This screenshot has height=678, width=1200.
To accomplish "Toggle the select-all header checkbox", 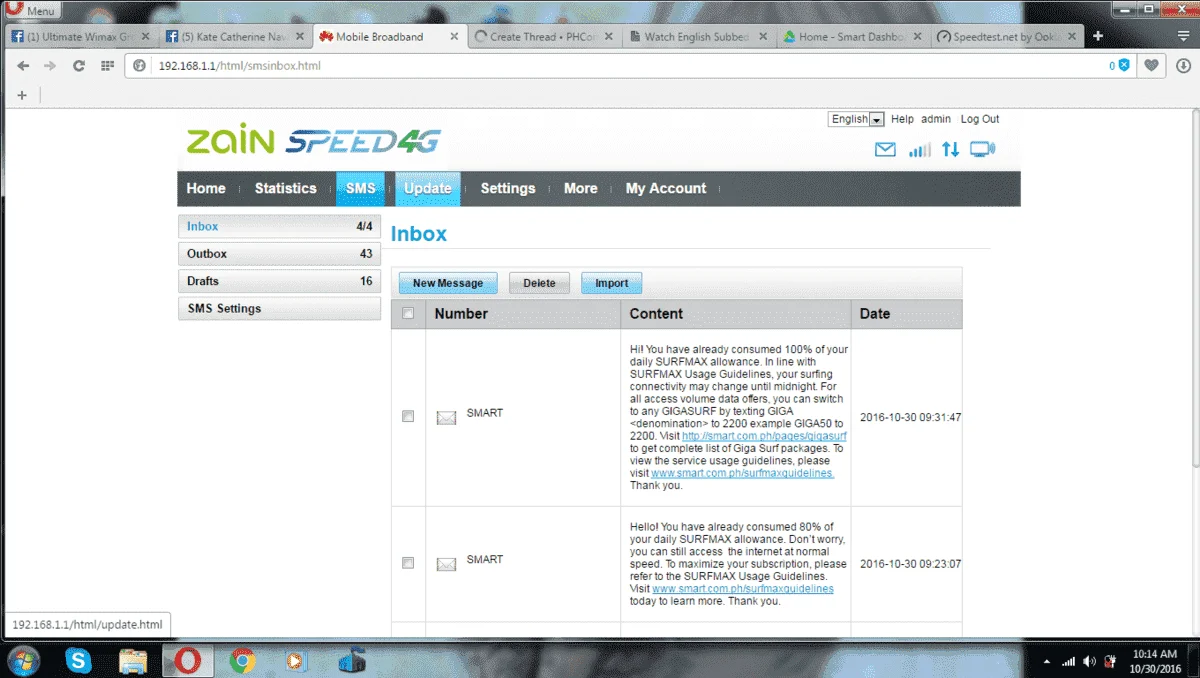I will pyautogui.click(x=408, y=313).
